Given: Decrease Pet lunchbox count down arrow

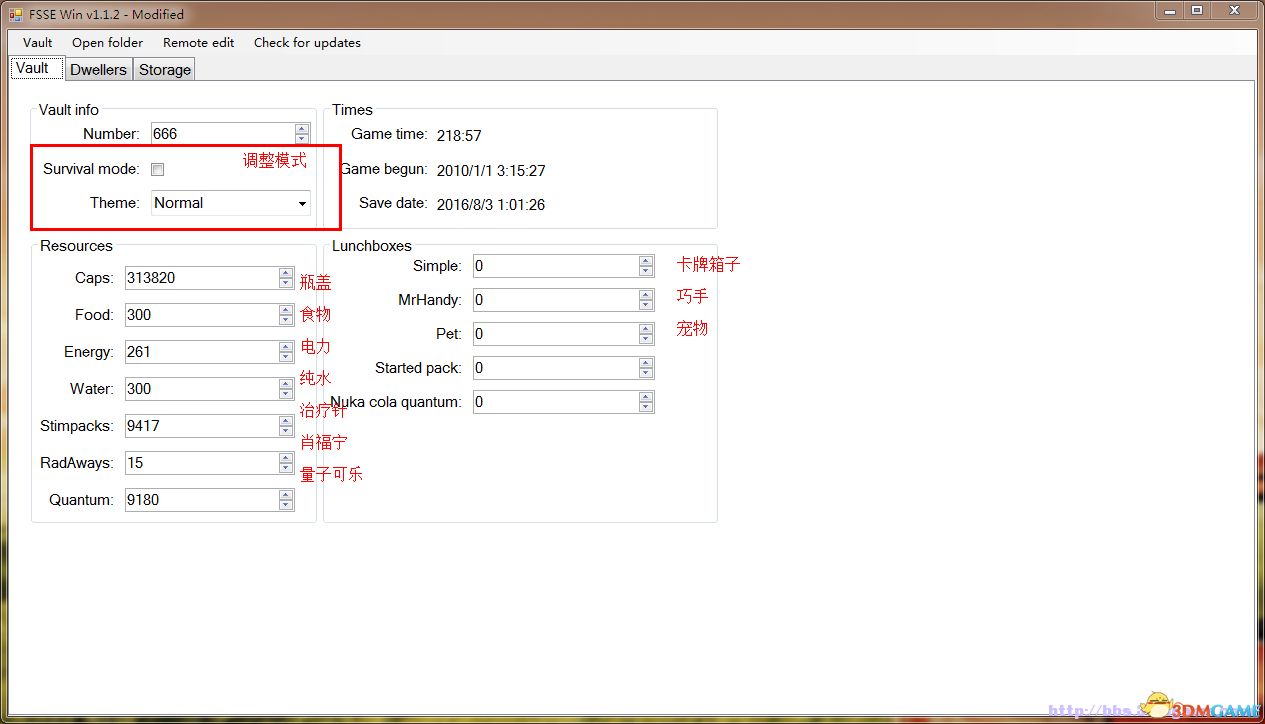Looking at the screenshot, I should [x=646, y=339].
